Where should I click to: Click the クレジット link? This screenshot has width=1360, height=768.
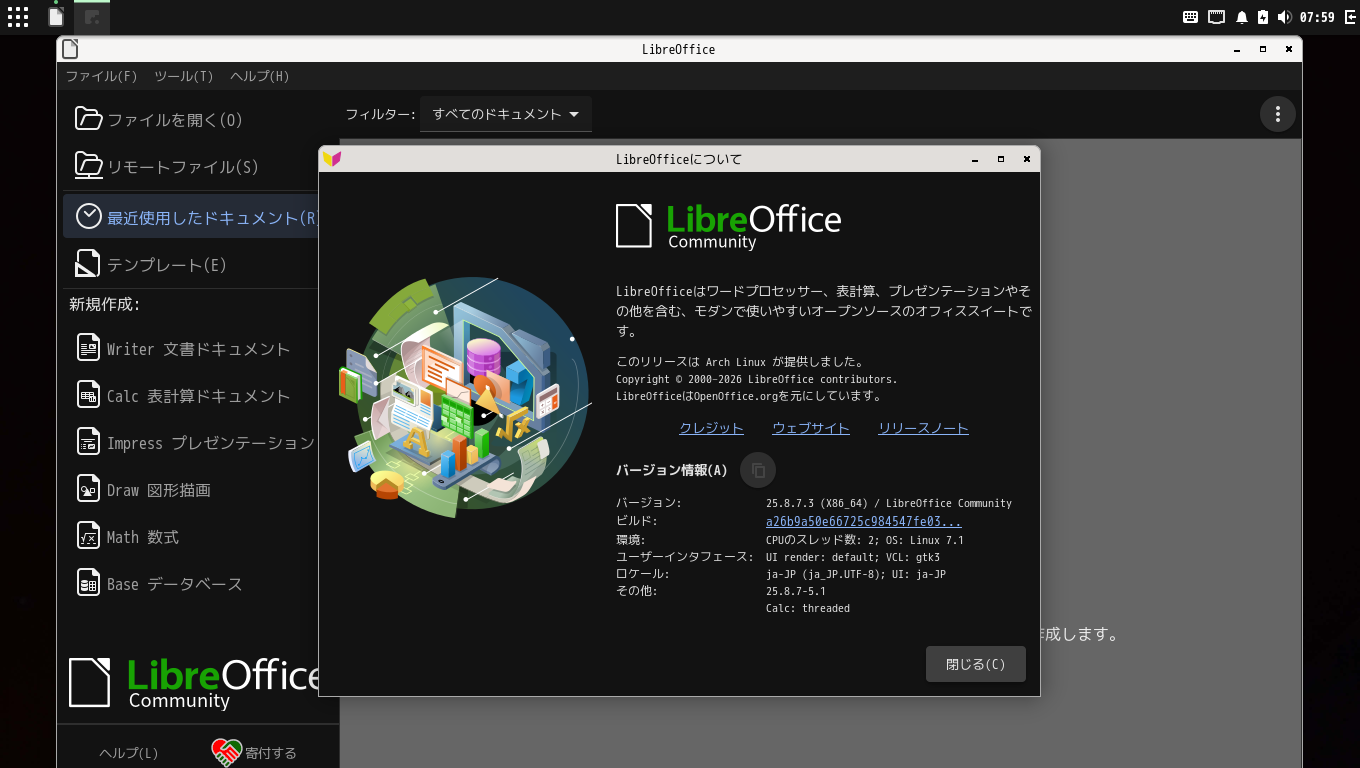711,428
